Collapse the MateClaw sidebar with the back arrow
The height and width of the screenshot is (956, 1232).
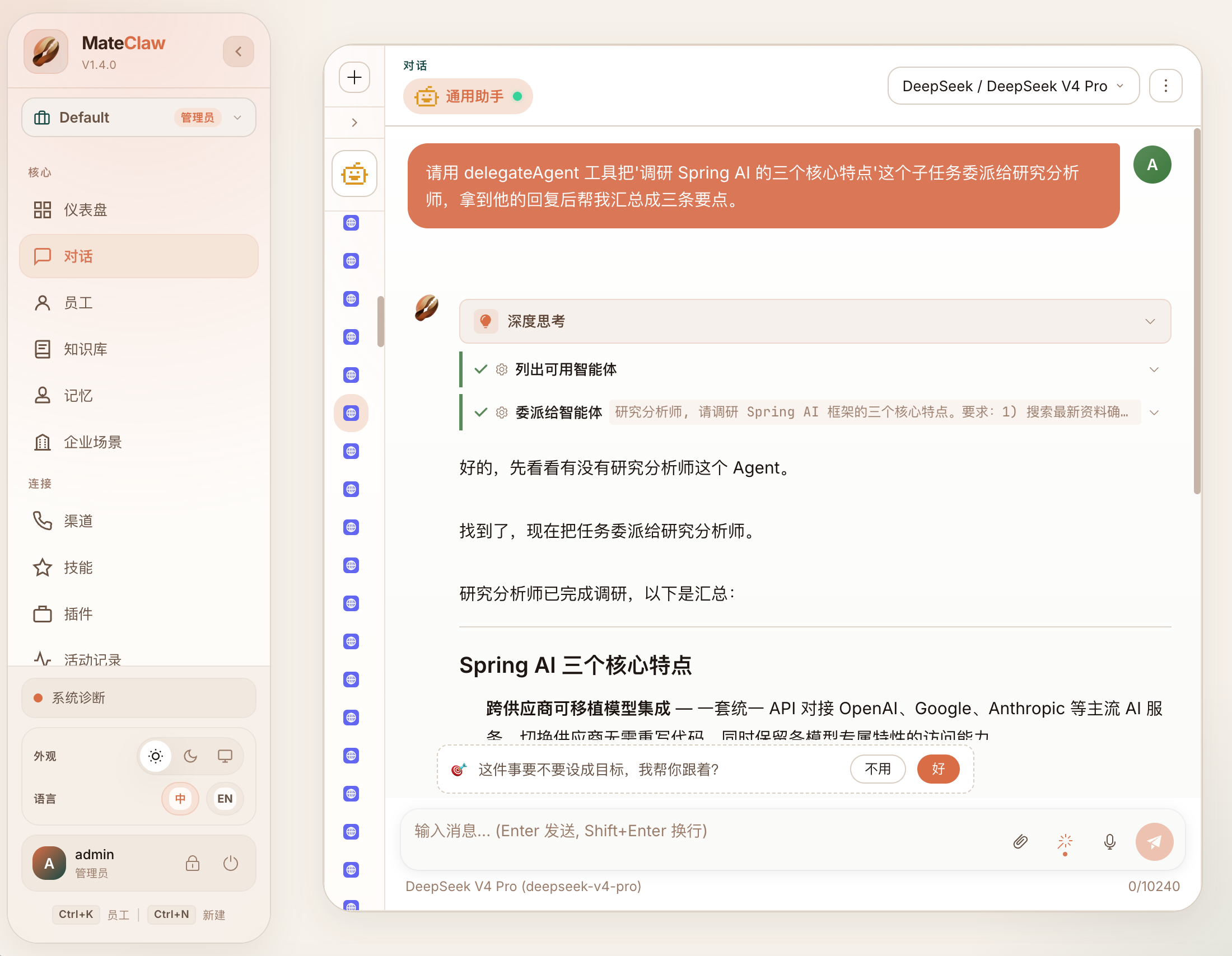pyautogui.click(x=238, y=51)
